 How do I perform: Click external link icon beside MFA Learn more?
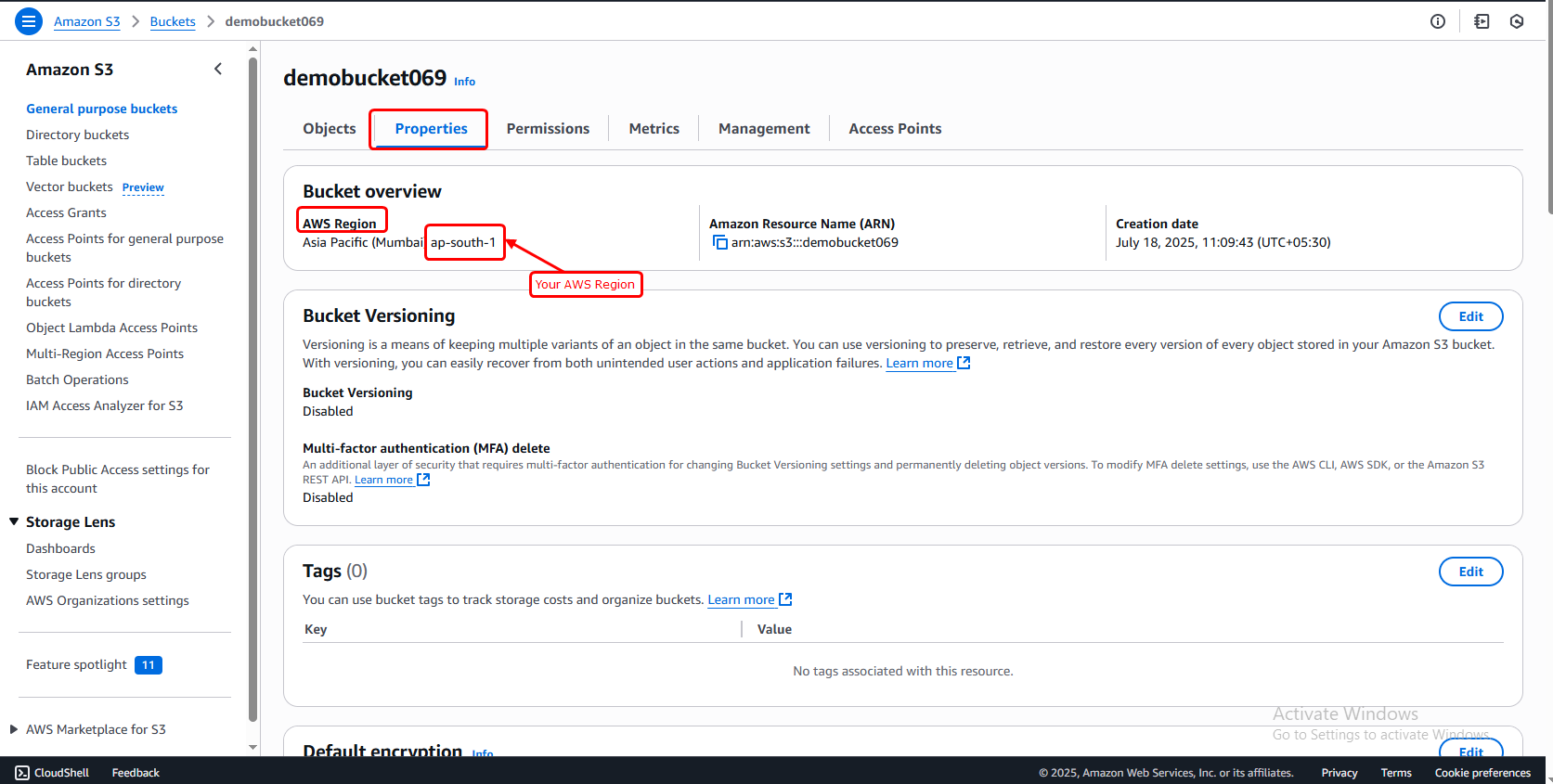tap(423, 480)
